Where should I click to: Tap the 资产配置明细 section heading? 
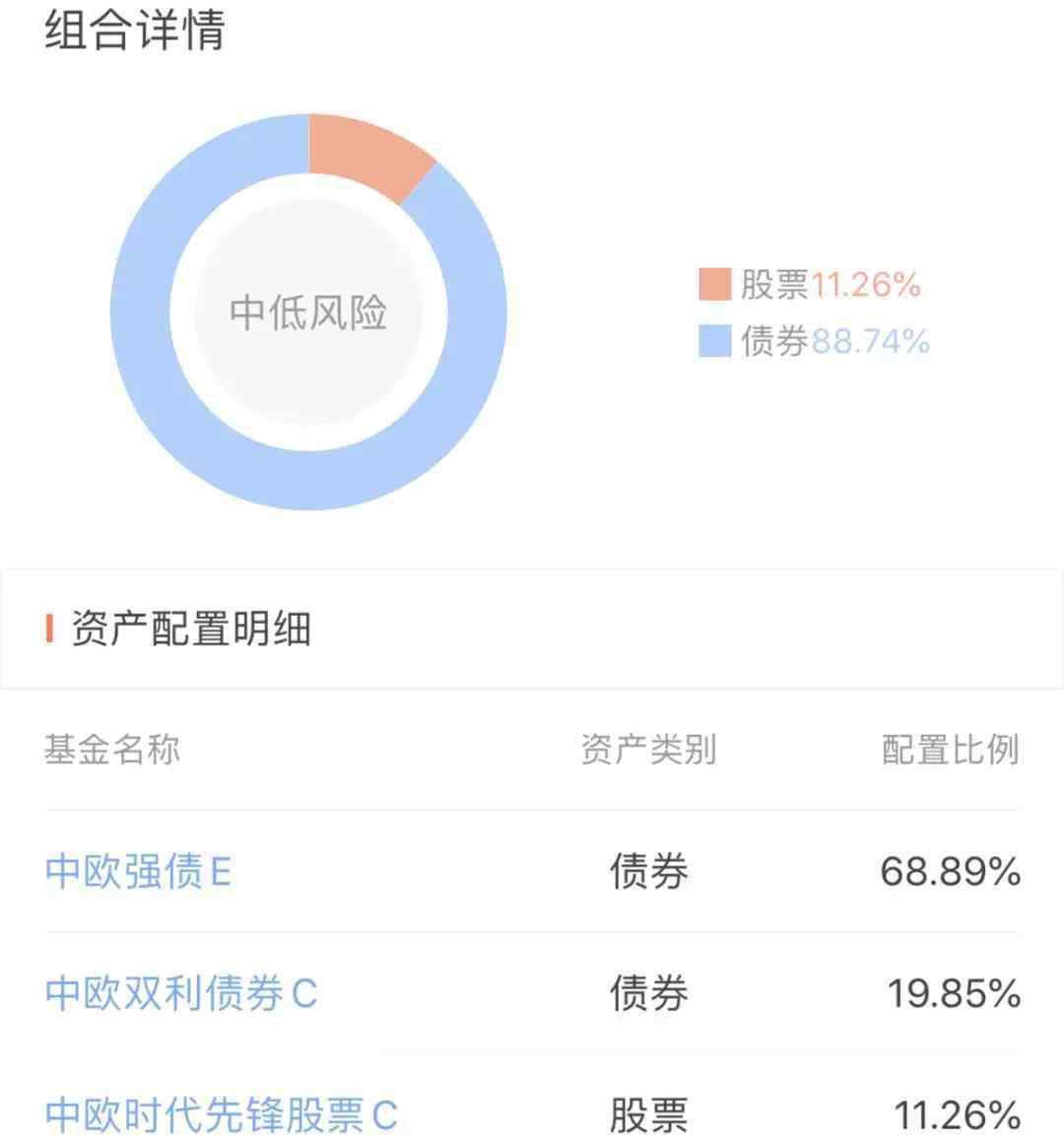[x=190, y=629]
